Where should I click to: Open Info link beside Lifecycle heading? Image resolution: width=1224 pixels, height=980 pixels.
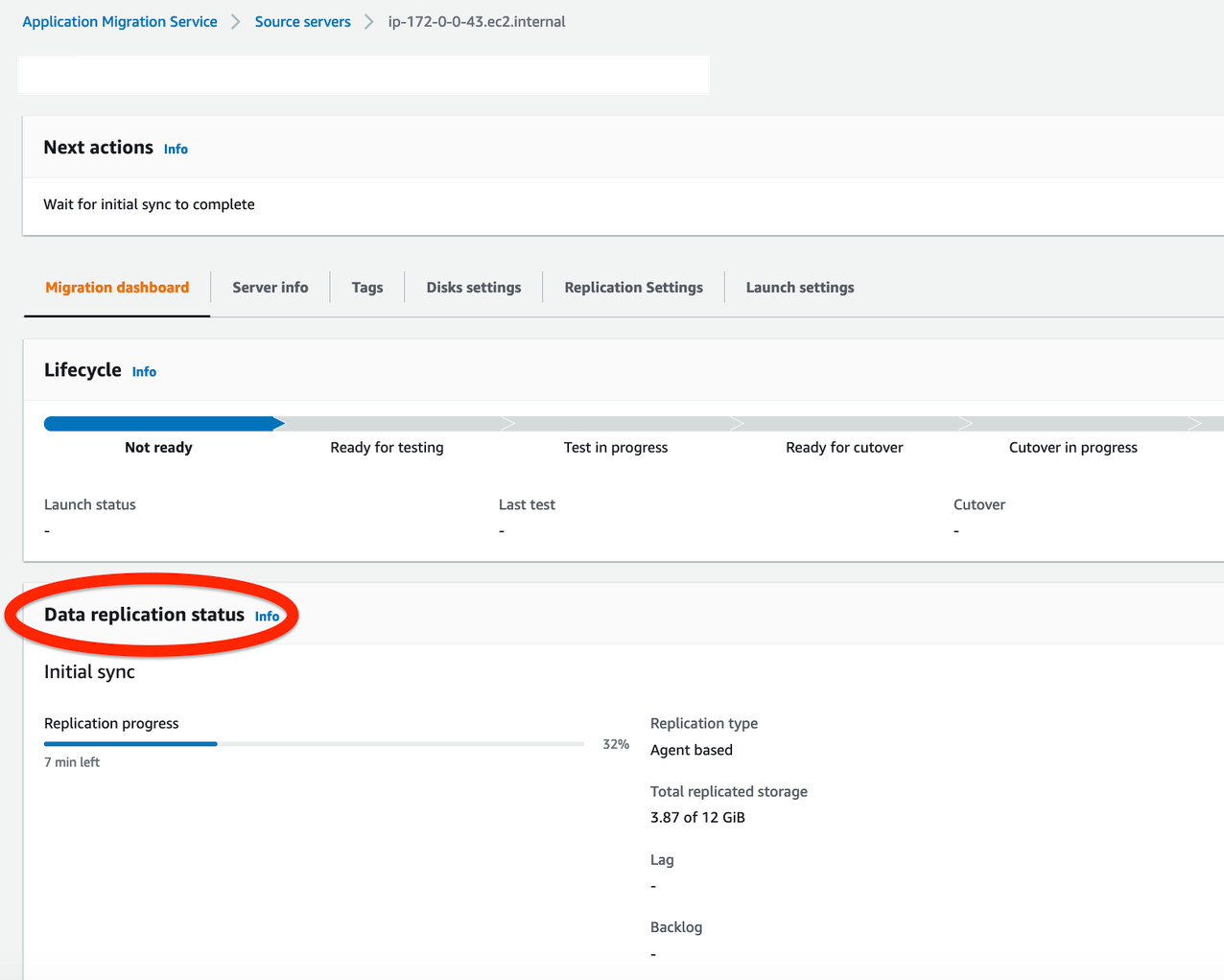click(x=144, y=372)
